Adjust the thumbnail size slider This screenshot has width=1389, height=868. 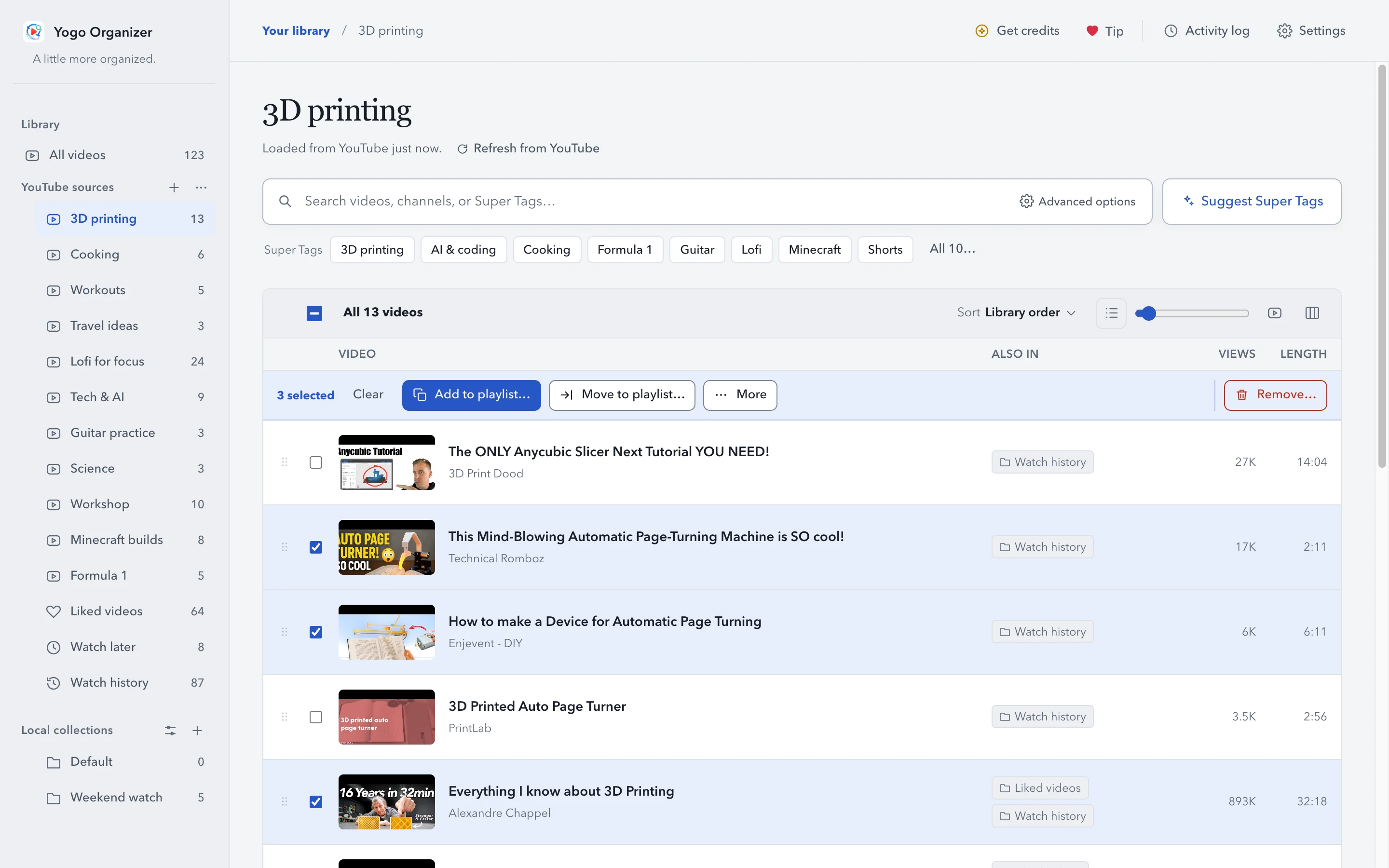[1192, 313]
